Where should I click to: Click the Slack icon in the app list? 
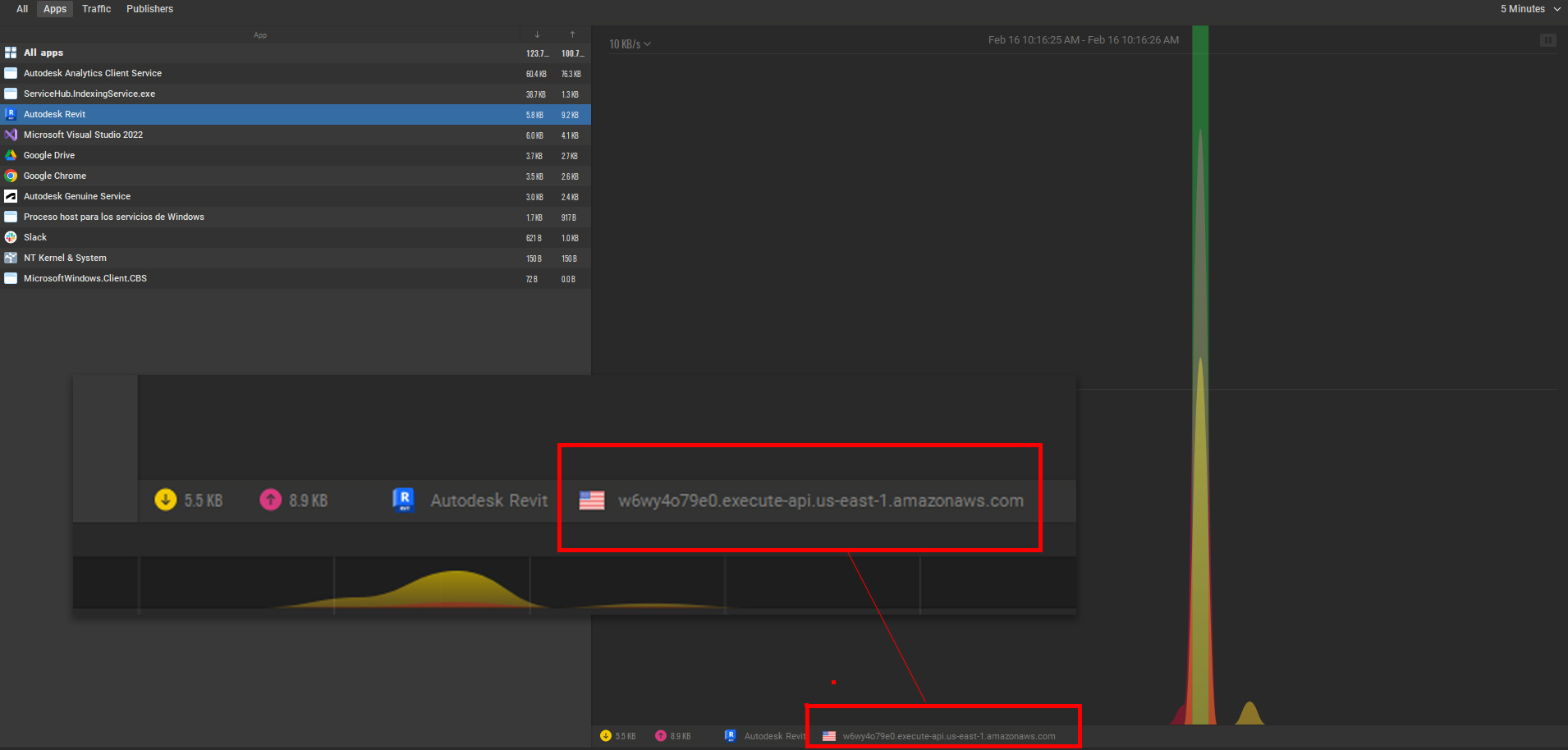[x=11, y=237]
